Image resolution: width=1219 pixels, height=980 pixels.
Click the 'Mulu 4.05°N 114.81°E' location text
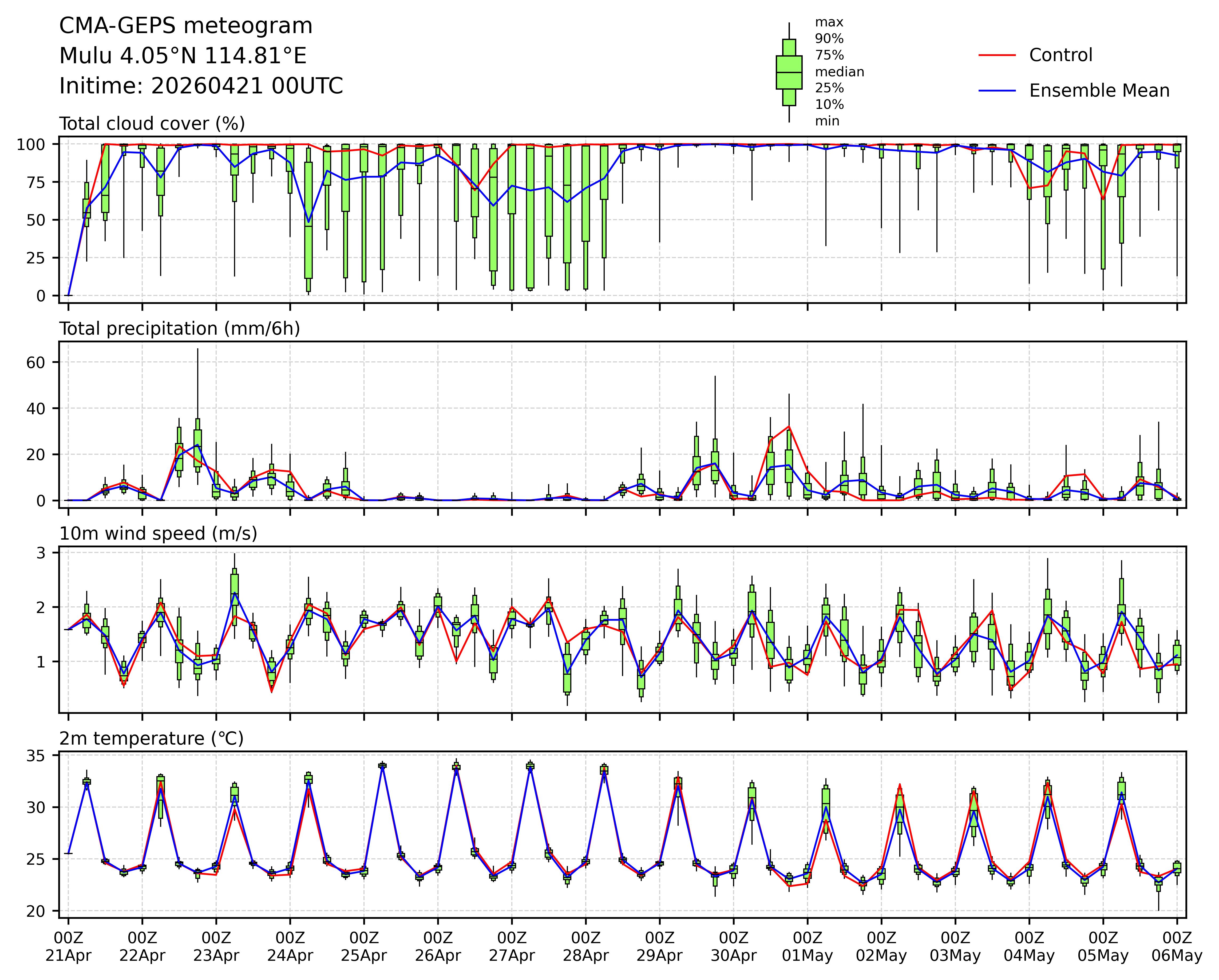(183, 56)
